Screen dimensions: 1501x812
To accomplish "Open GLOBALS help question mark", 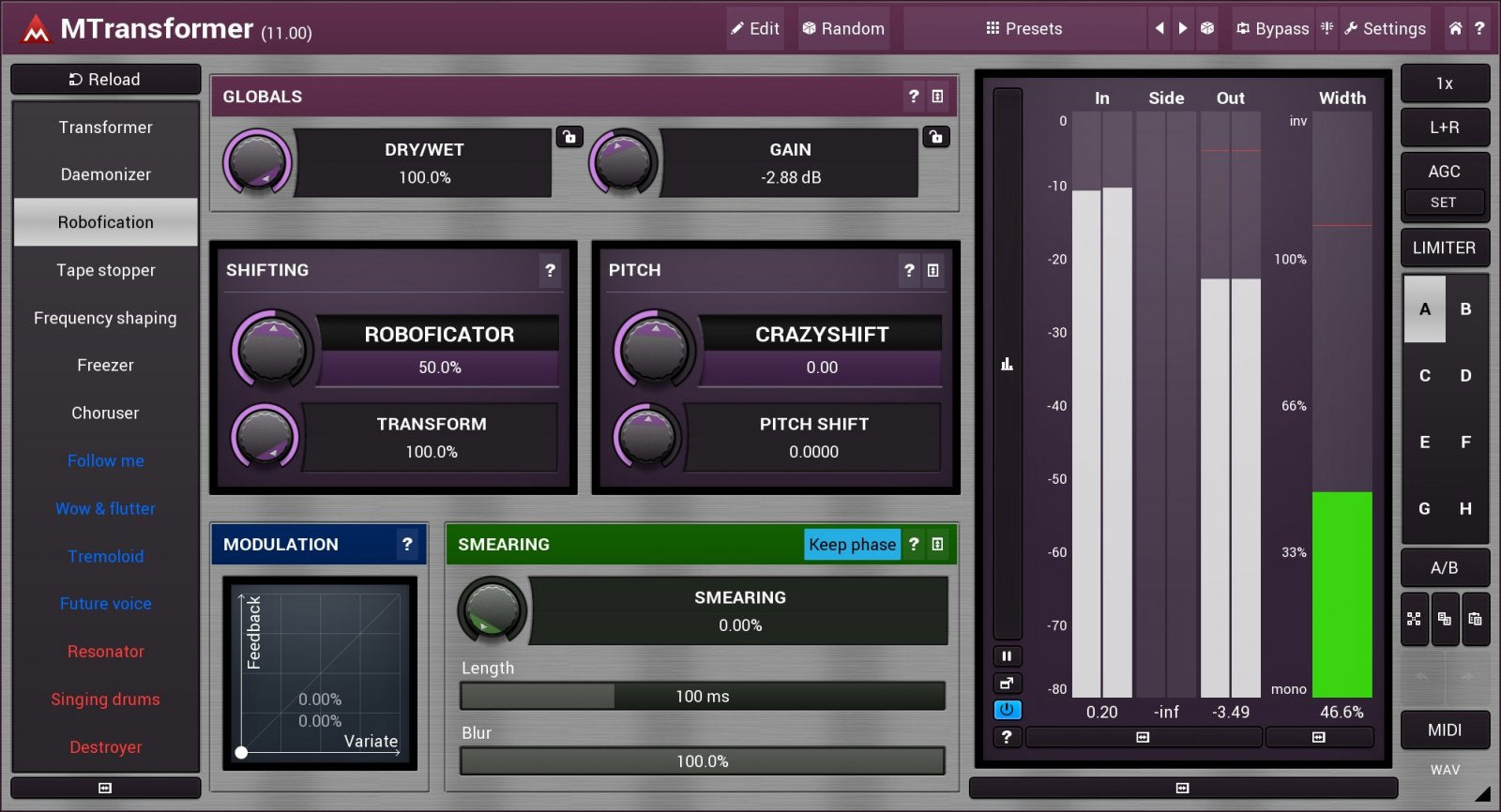I will 914,97.
